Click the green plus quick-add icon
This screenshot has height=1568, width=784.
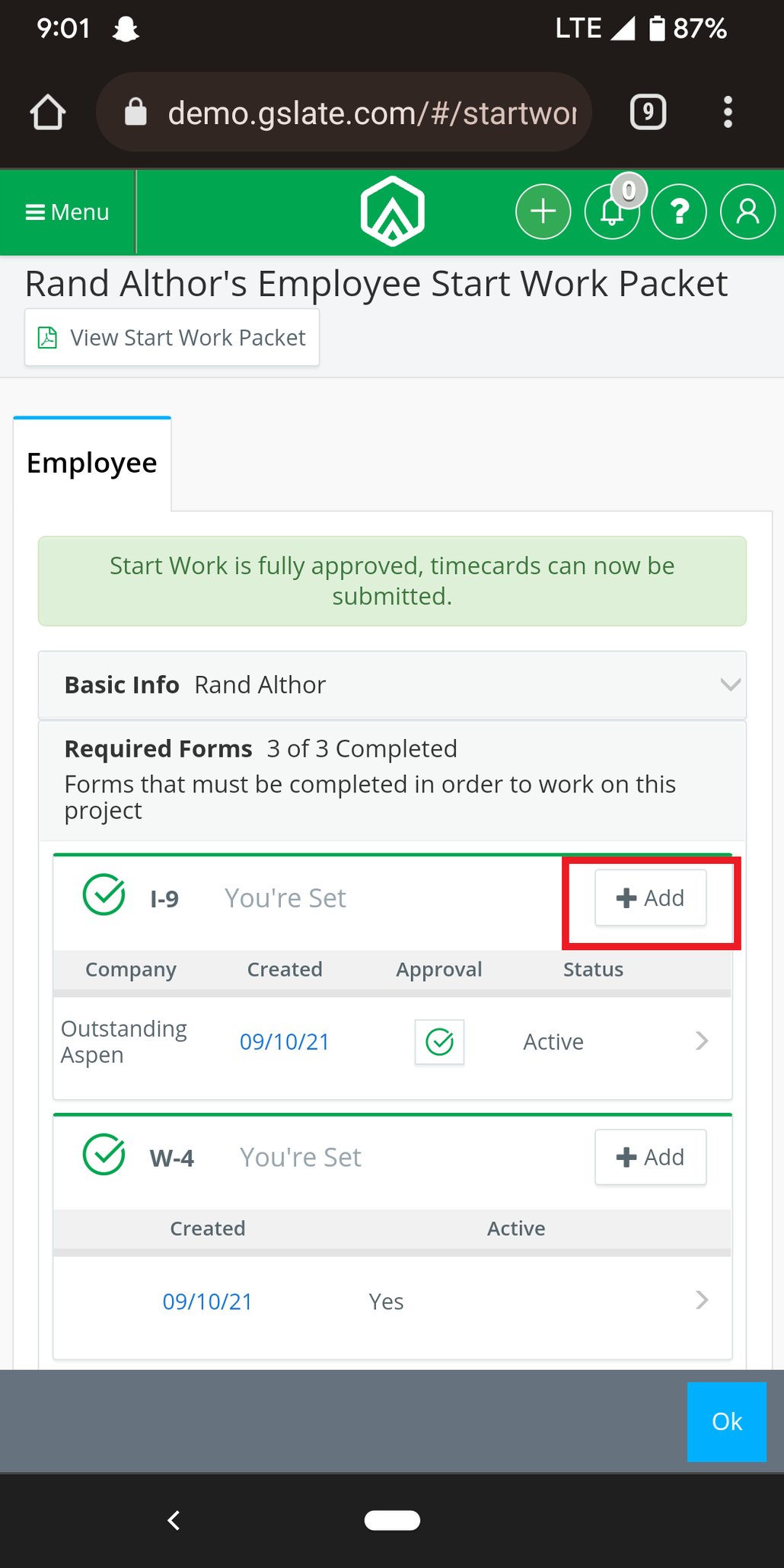click(542, 210)
